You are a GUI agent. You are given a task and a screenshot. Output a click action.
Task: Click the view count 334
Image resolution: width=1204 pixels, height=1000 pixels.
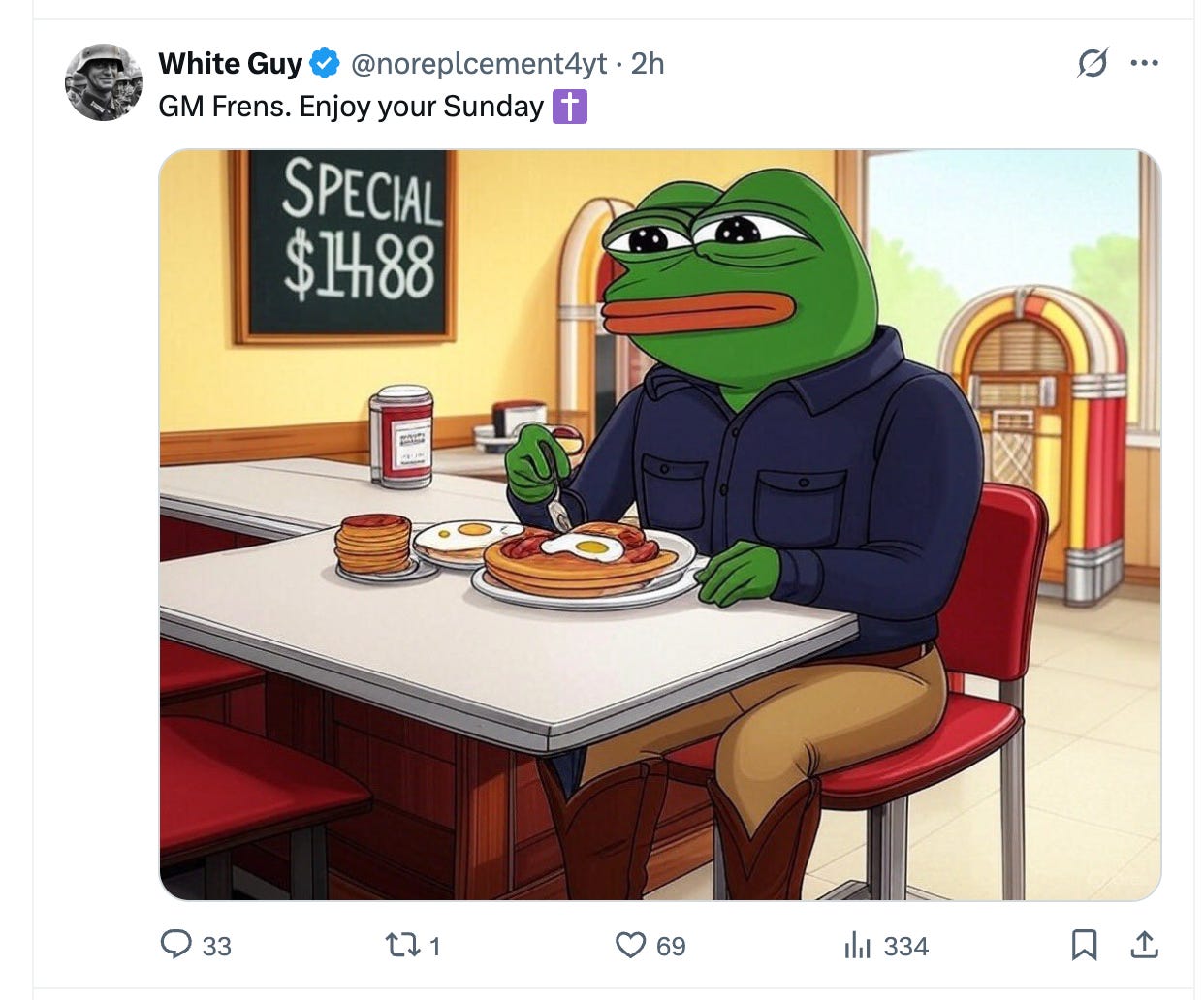(x=906, y=947)
